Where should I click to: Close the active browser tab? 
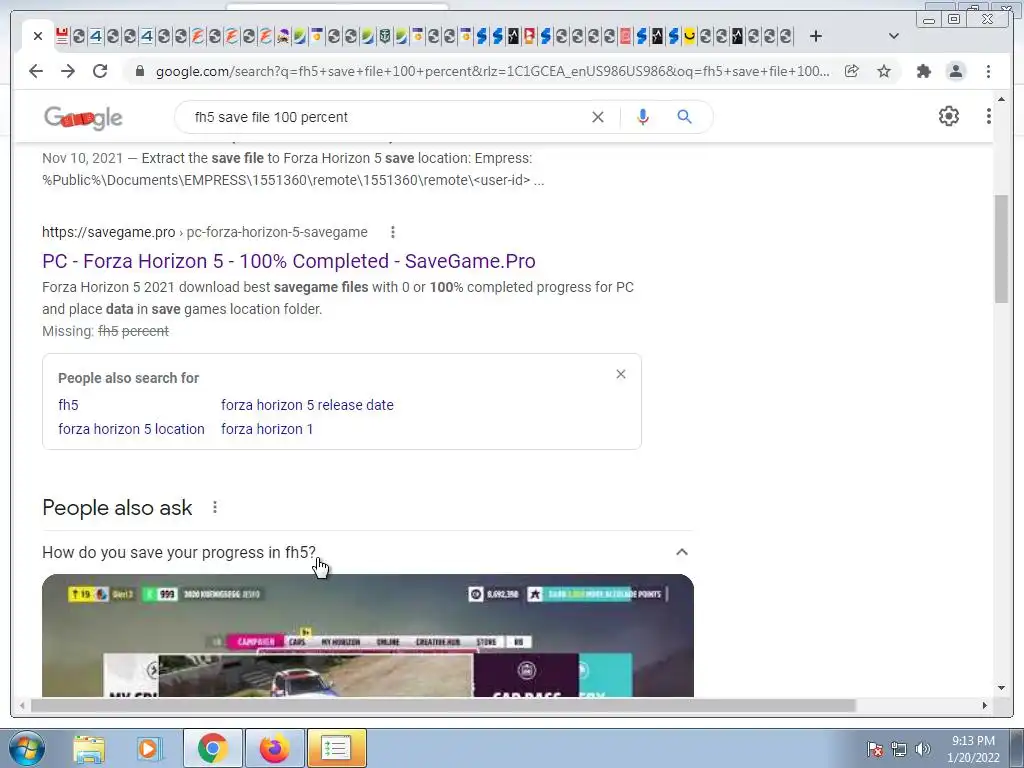(x=38, y=36)
